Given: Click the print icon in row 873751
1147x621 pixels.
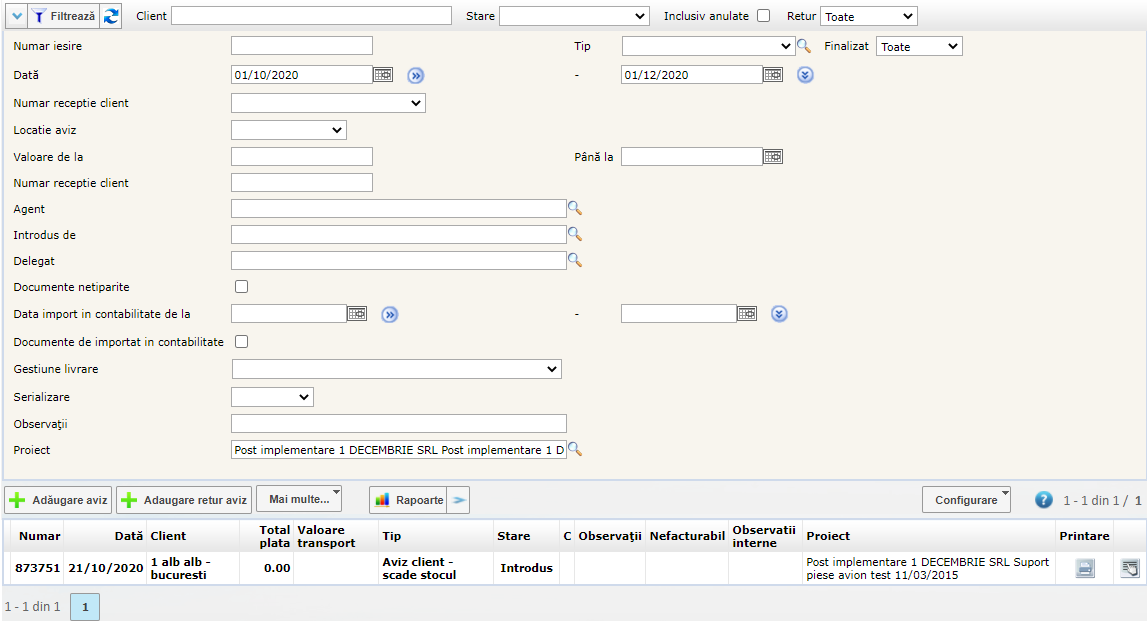Looking at the screenshot, I should [x=1085, y=568].
